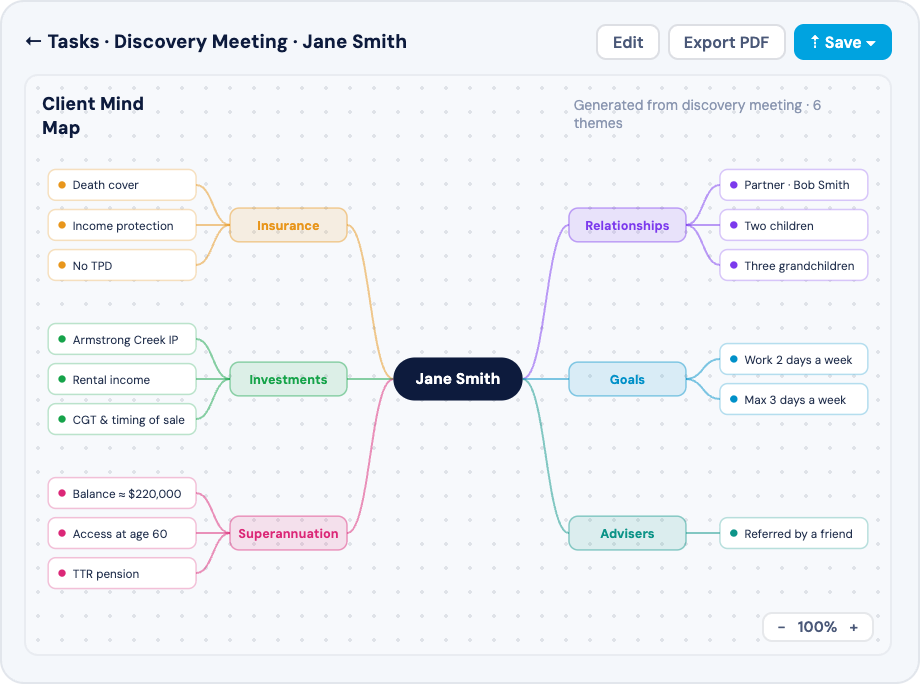Viewport: 920px width, 684px height.
Task: Select the Relationships theme node
Action: click(x=627, y=225)
